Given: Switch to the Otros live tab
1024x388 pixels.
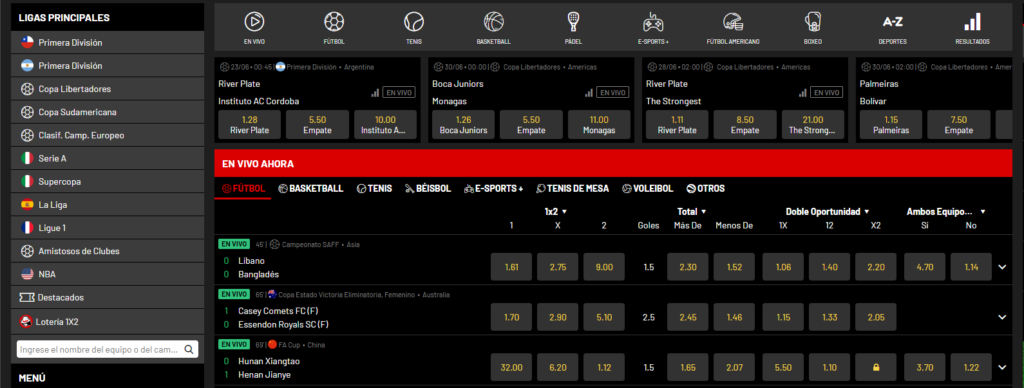Looking at the screenshot, I should (x=705, y=188).
